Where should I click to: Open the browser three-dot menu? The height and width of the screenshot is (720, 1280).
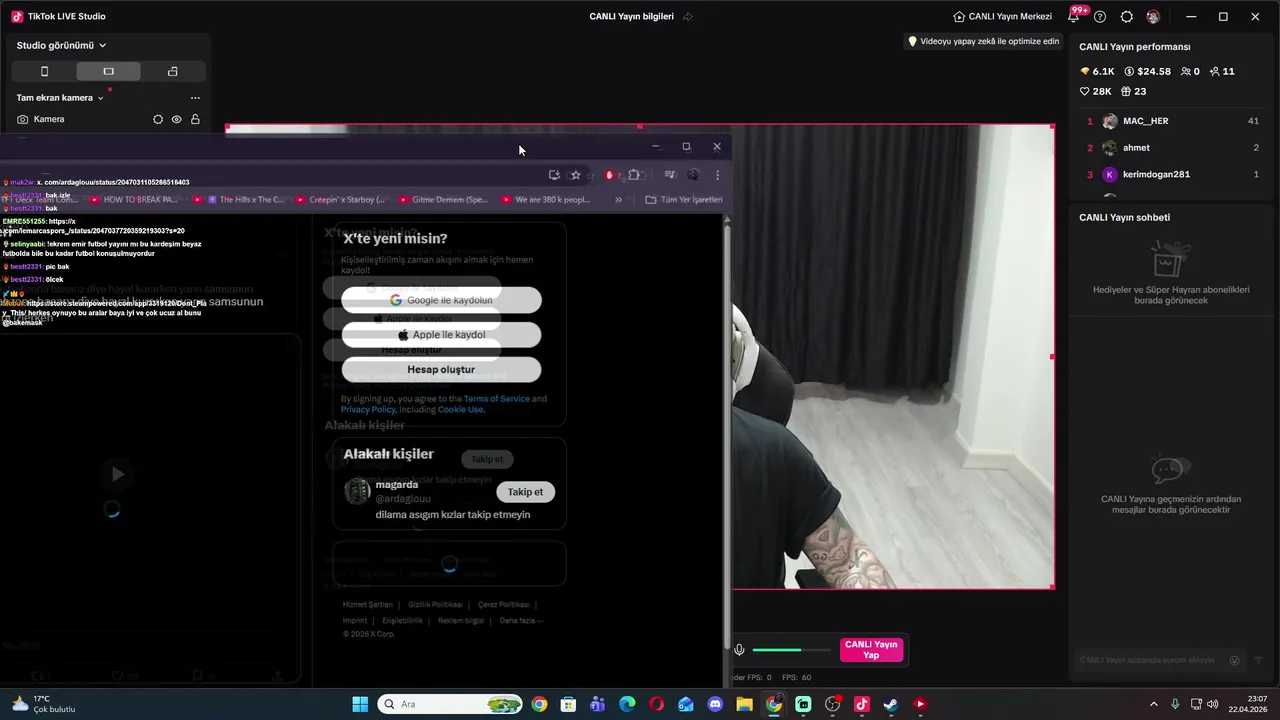717,175
